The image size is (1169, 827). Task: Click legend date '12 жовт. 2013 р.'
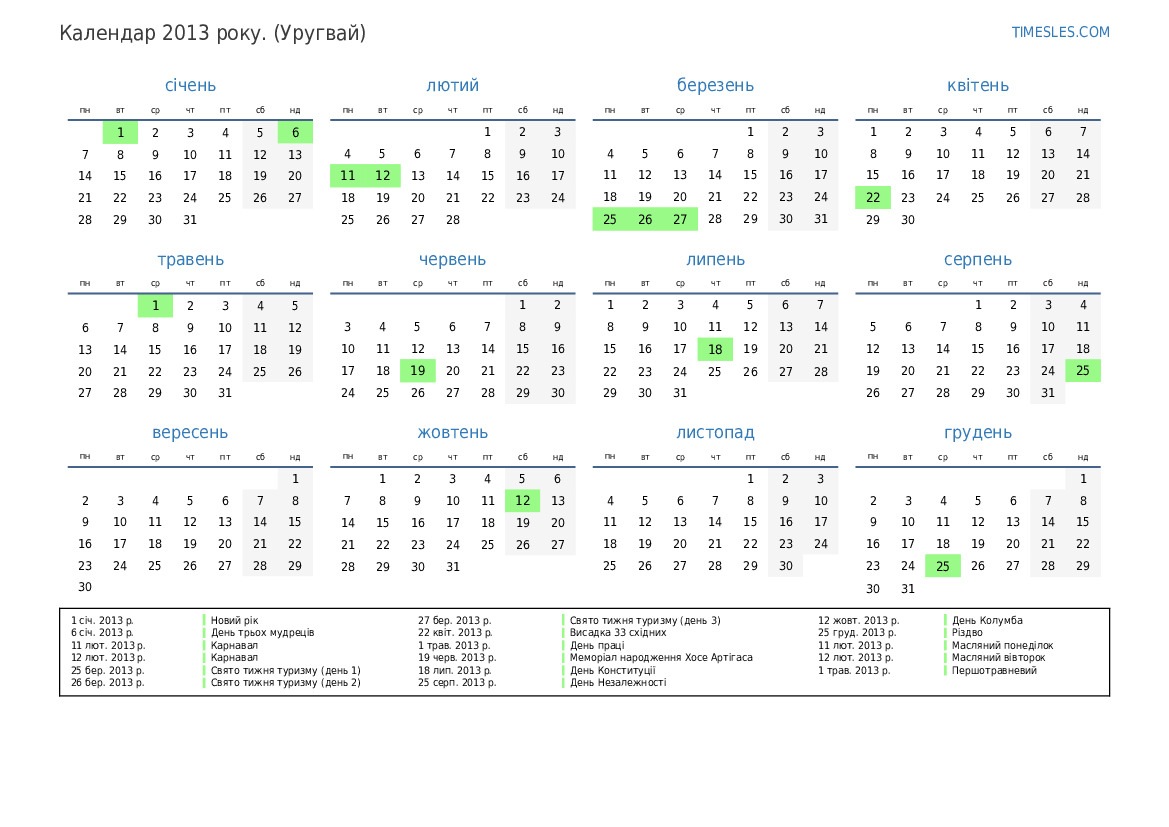[x=859, y=620]
